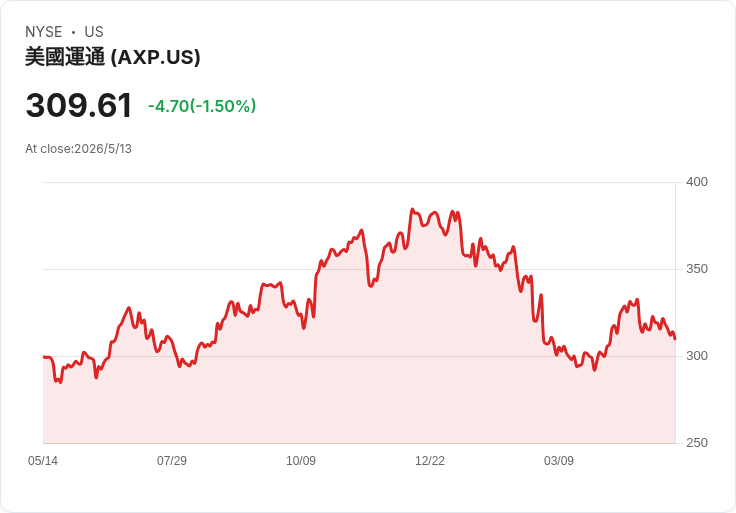Click the chart's highest peak near 12/22
This screenshot has width=736, height=513.
click(412, 209)
